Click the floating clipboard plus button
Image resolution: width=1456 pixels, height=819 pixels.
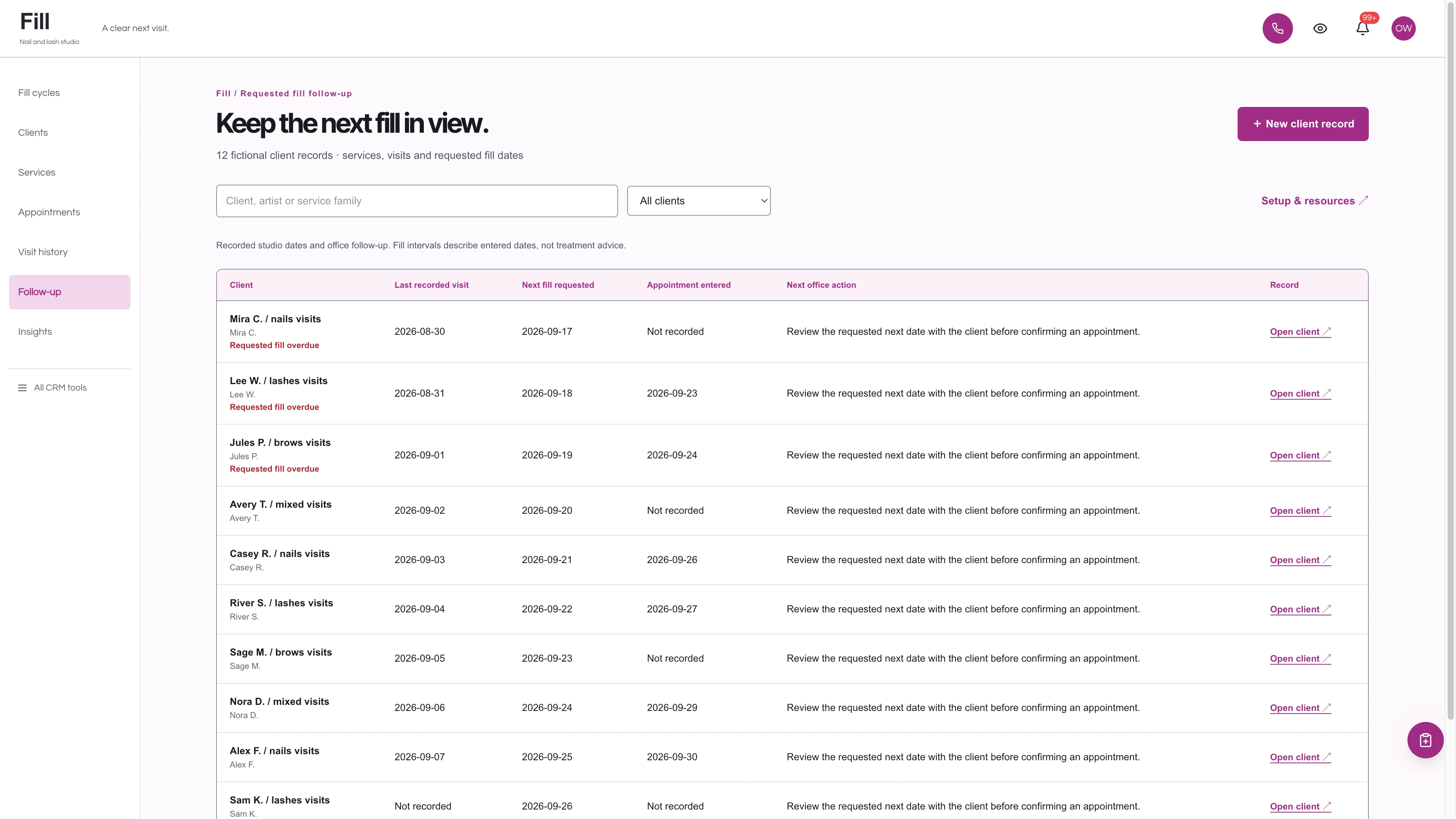(x=1425, y=740)
